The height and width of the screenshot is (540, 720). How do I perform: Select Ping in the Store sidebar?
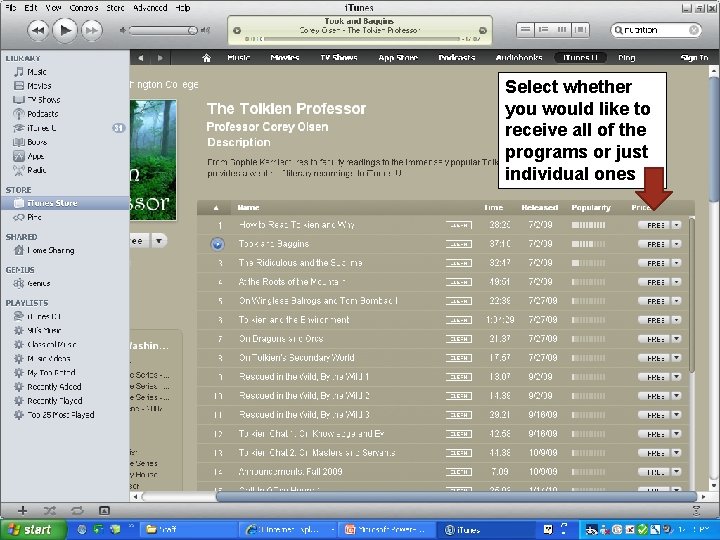[x=34, y=217]
